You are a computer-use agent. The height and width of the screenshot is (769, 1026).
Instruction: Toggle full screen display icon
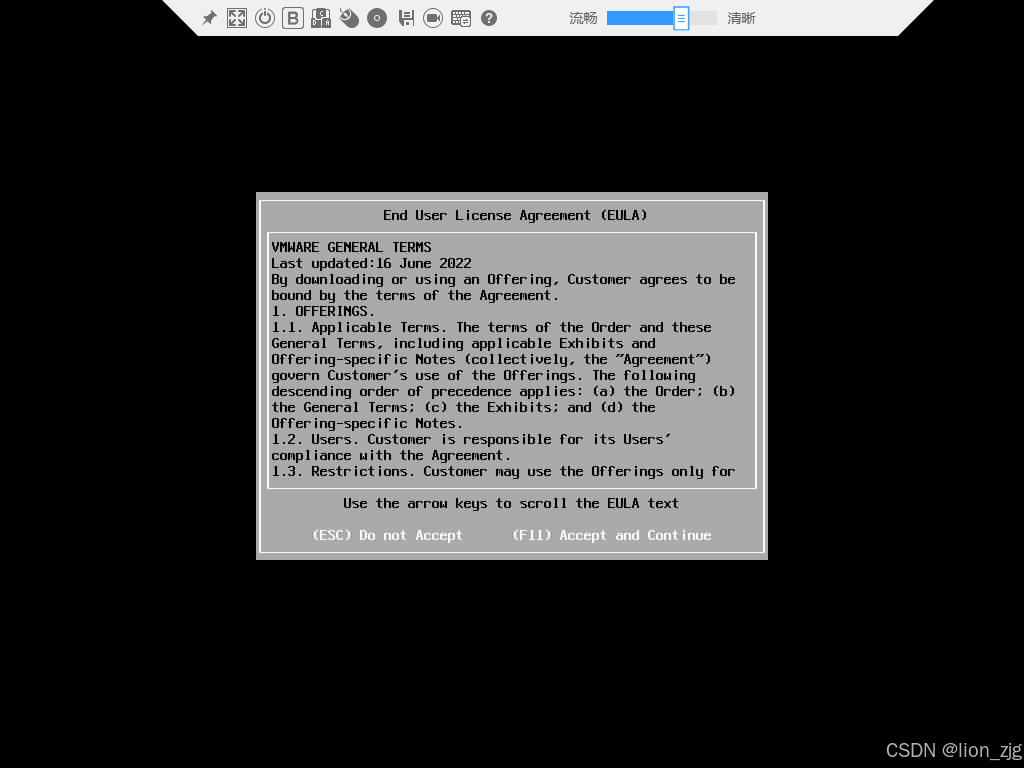coord(237,18)
